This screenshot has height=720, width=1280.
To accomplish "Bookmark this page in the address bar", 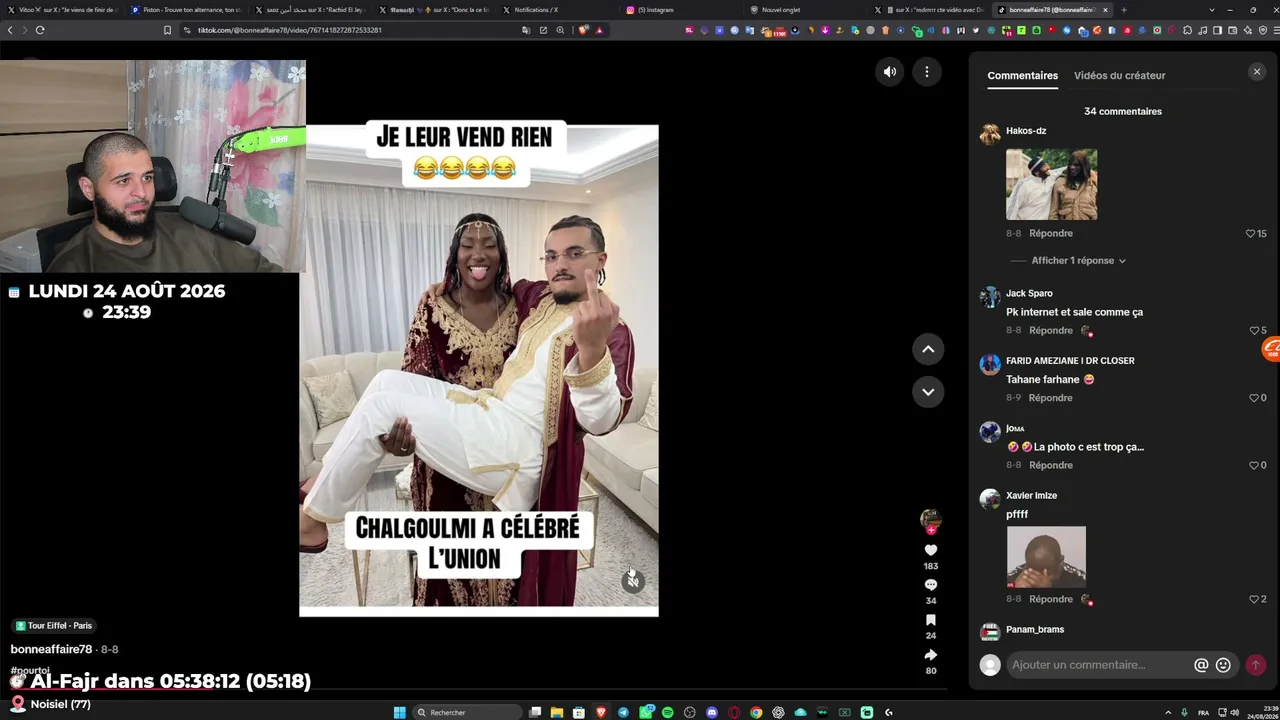I will (167, 30).
